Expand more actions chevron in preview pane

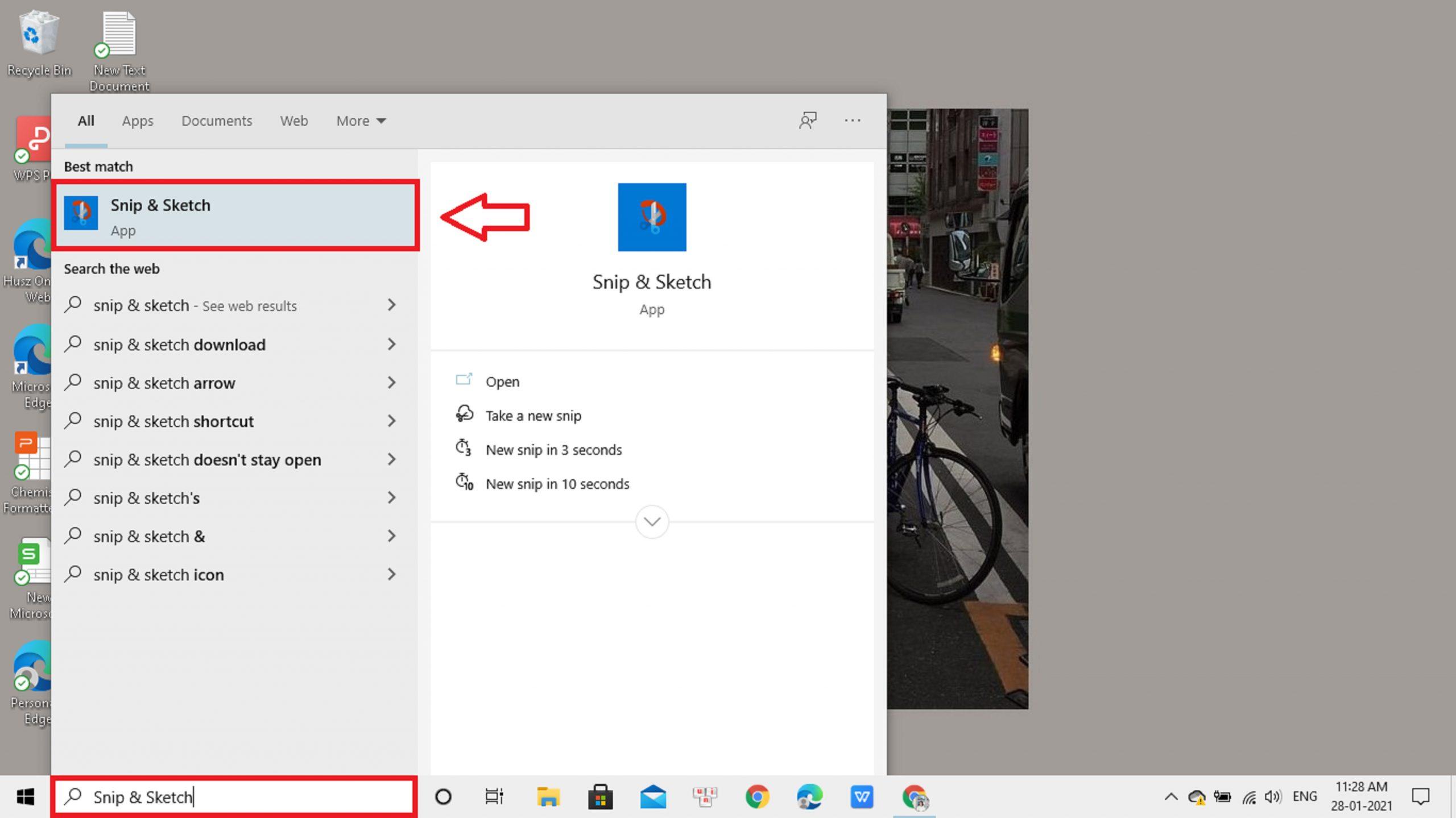pyautogui.click(x=652, y=521)
